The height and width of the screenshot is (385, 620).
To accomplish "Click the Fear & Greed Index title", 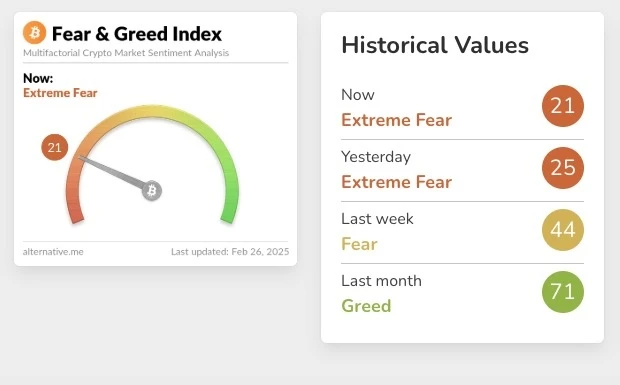I will [137, 34].
